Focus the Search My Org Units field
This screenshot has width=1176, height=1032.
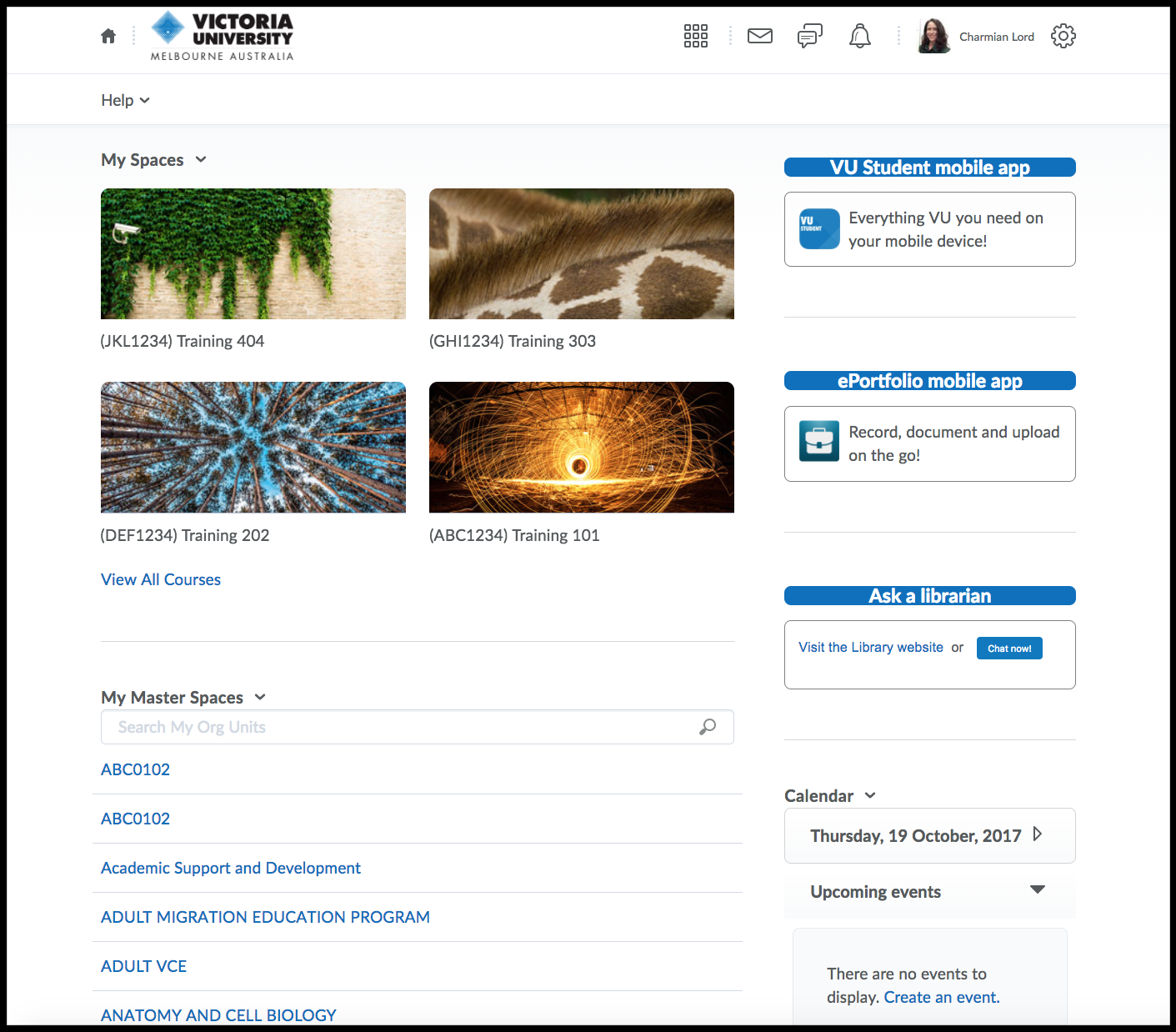[418, 727]
